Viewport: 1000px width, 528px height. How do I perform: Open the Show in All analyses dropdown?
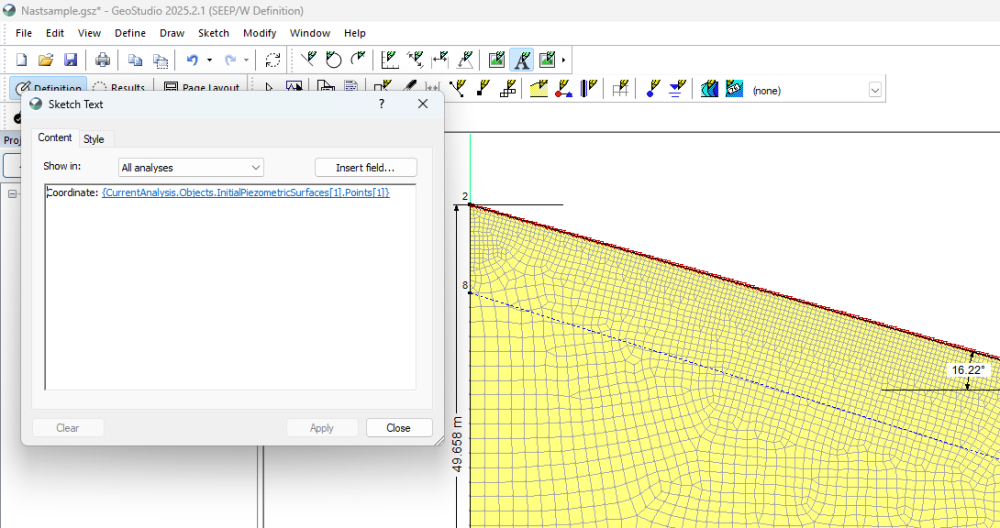(x=191, y=168)
